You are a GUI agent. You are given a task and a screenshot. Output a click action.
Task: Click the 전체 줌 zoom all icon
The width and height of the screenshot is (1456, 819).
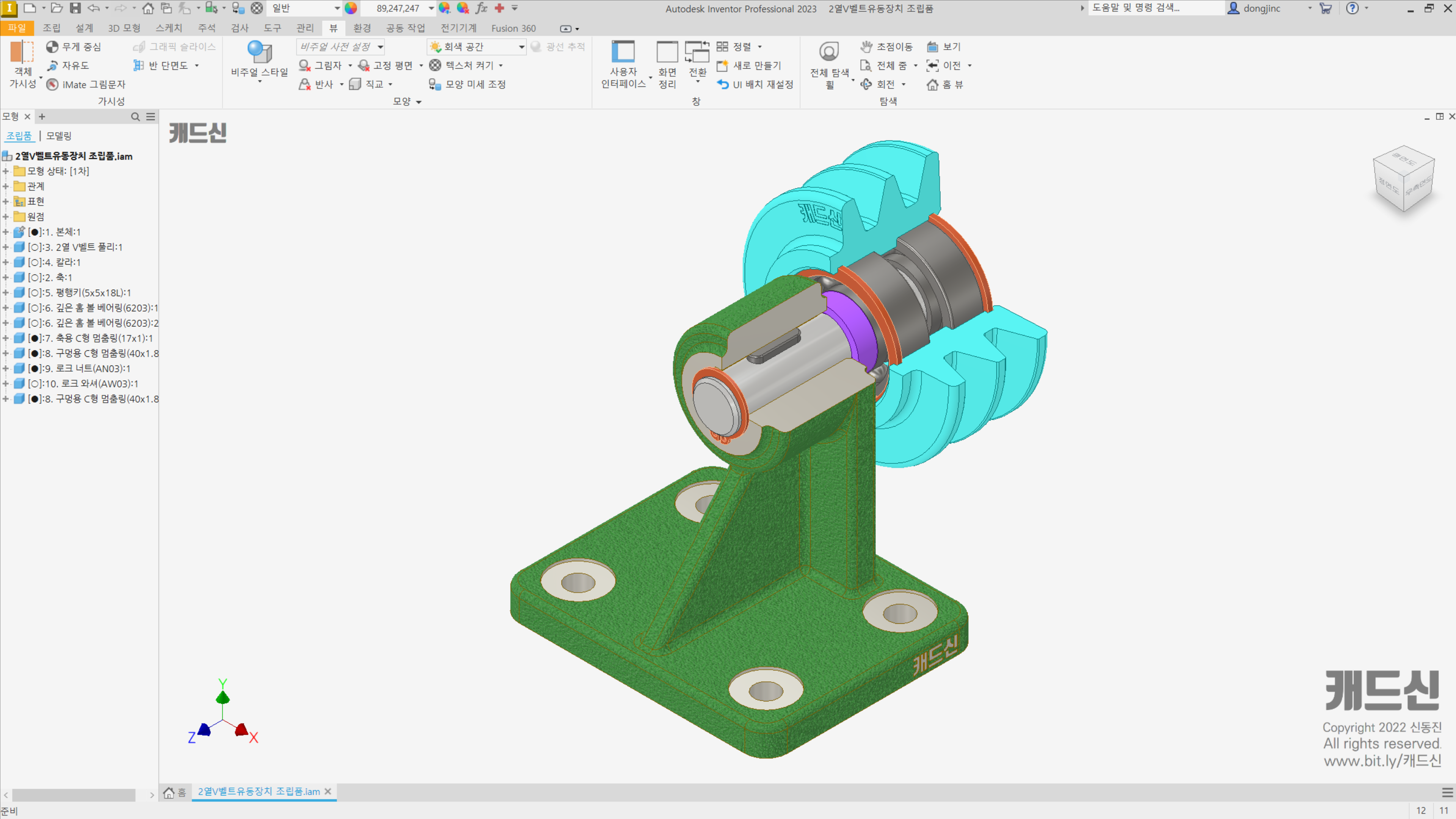click(865, 66)
